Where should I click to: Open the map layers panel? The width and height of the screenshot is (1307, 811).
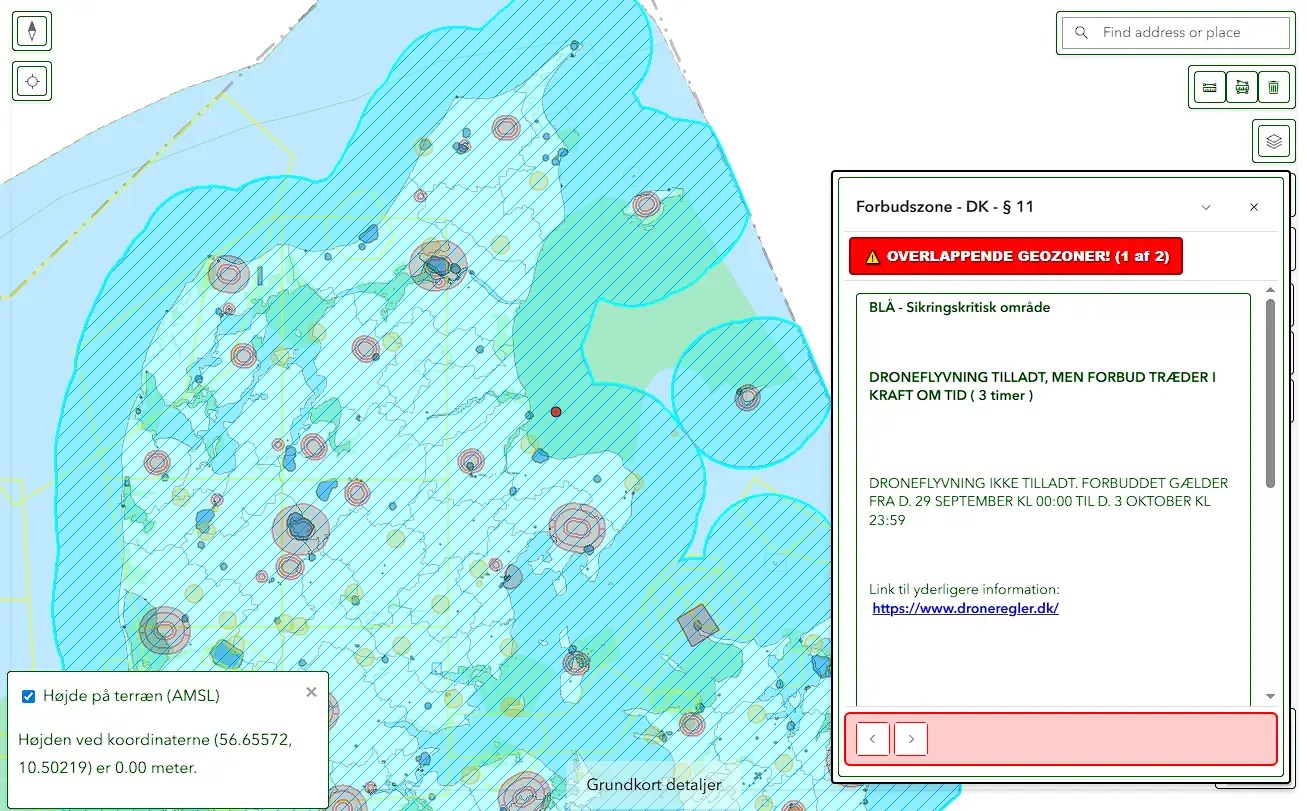(x=1273, y=140)
